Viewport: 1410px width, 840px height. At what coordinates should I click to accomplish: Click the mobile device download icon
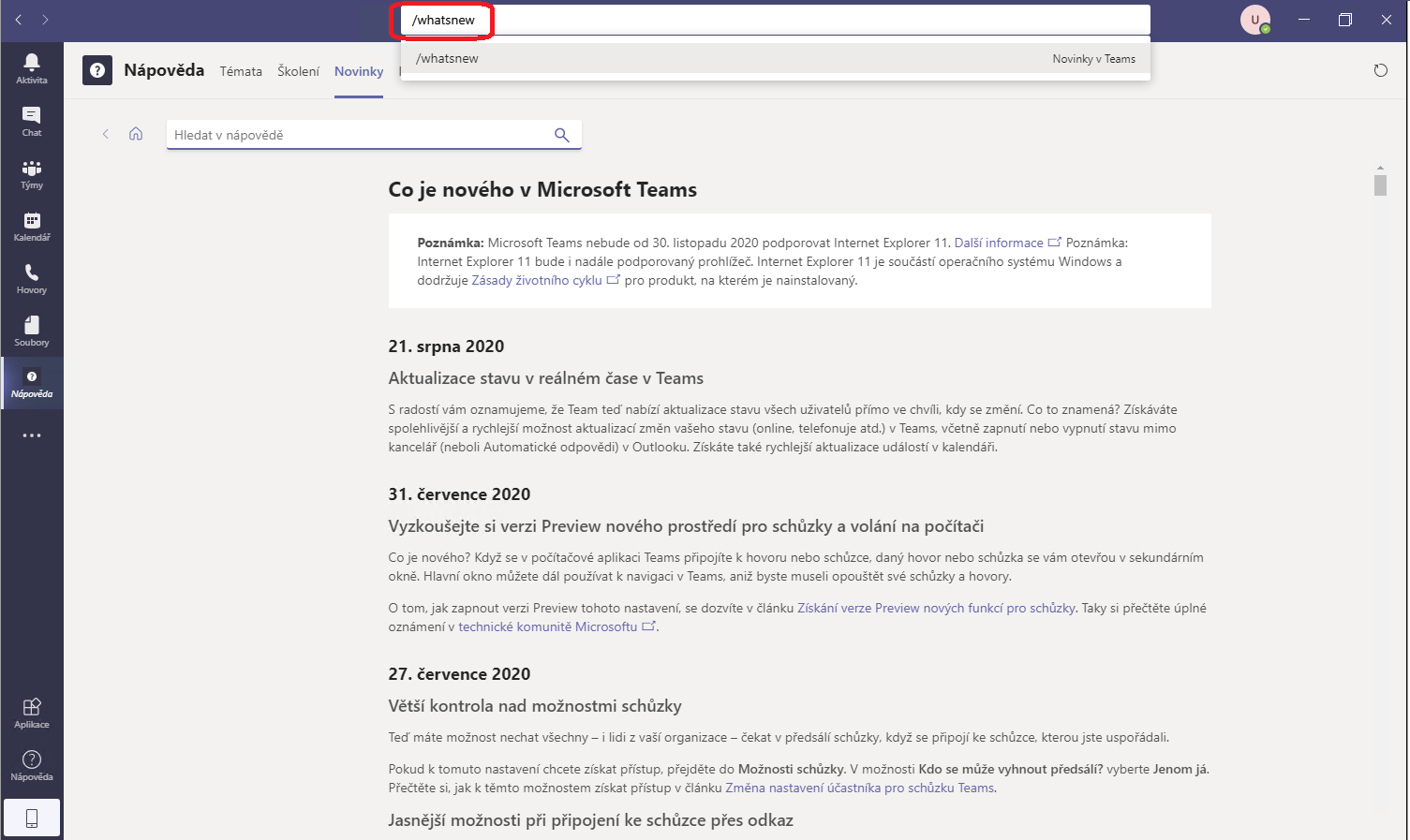[32, 818]
